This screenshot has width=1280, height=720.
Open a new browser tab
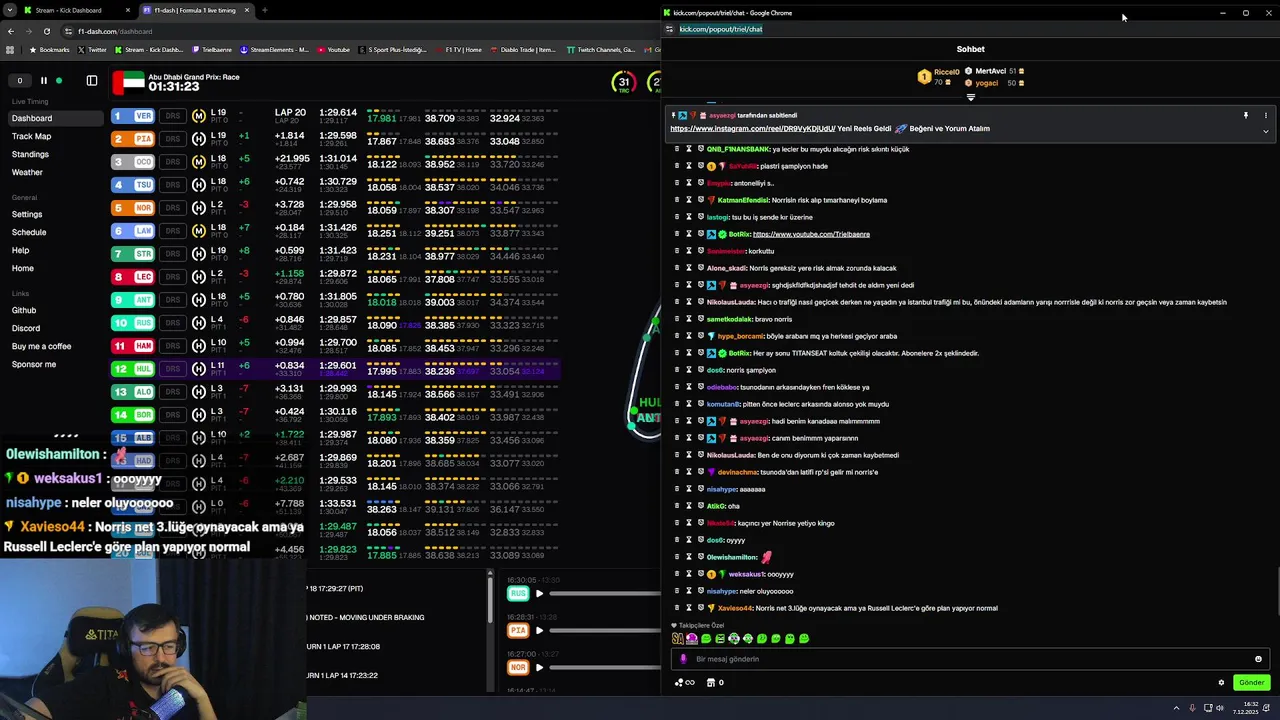(264, 10)
